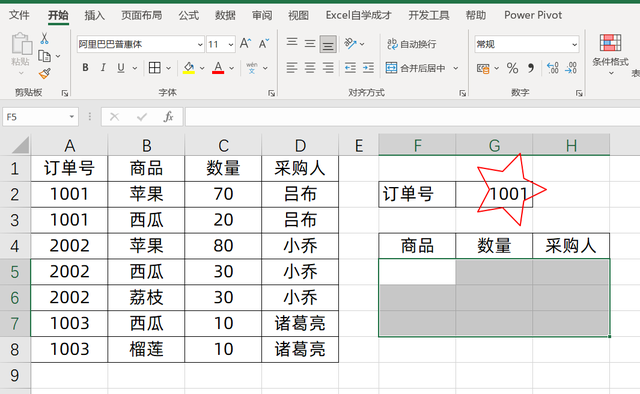This screenshot has height=394, width=640.
Task: Click the Cut scissors icon
Action: 44,39
